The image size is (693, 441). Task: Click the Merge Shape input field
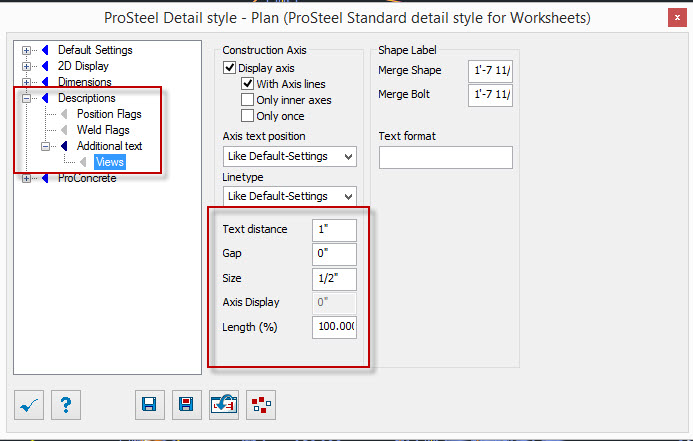tap(490, 71)
